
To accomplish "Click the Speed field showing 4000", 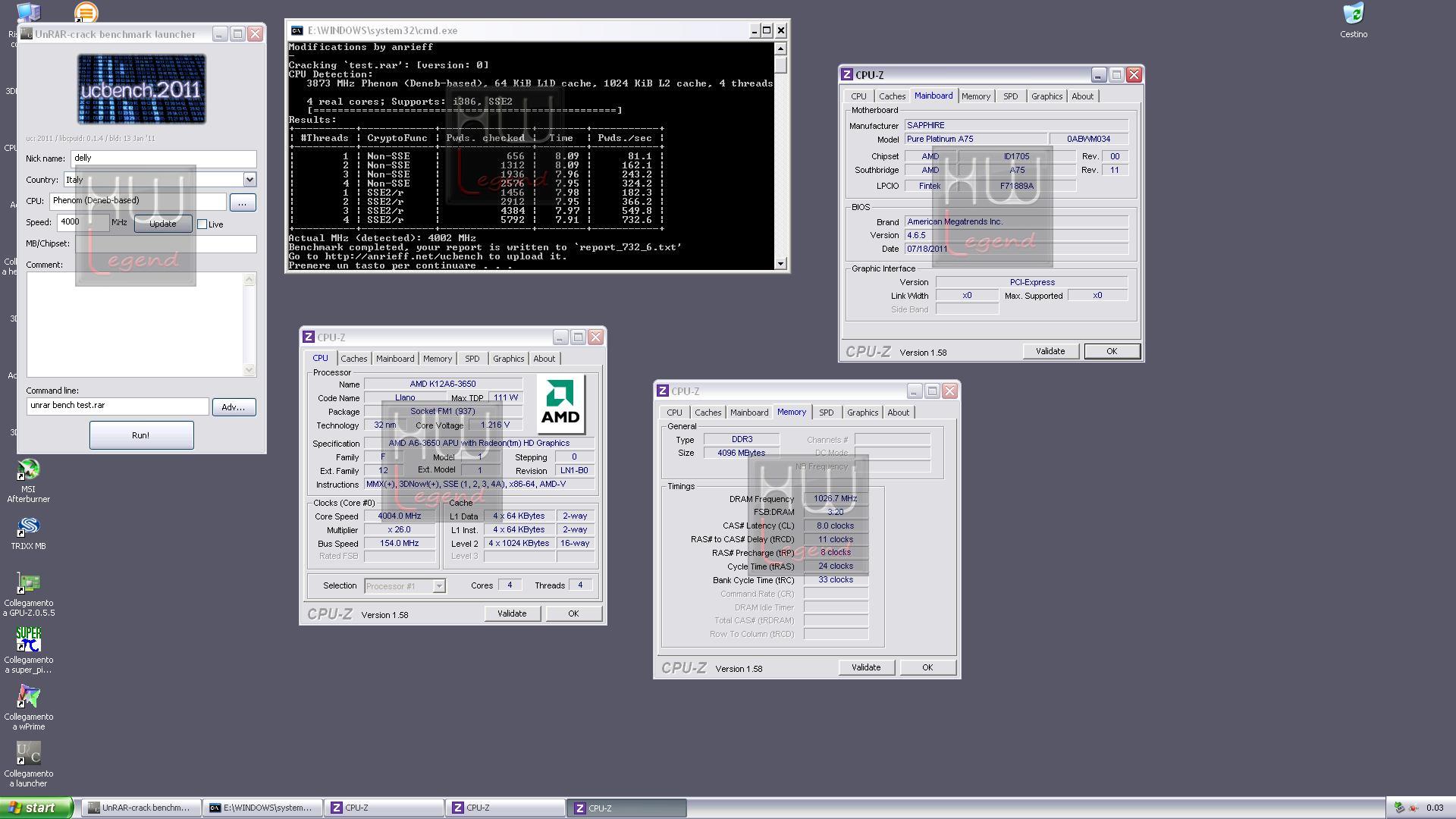I will click(x=83, y=222).
